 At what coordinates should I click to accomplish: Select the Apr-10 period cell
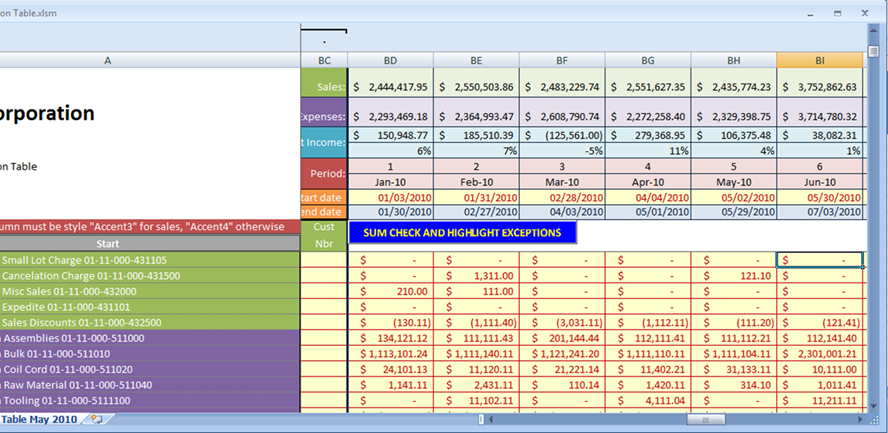pos(648,182)
